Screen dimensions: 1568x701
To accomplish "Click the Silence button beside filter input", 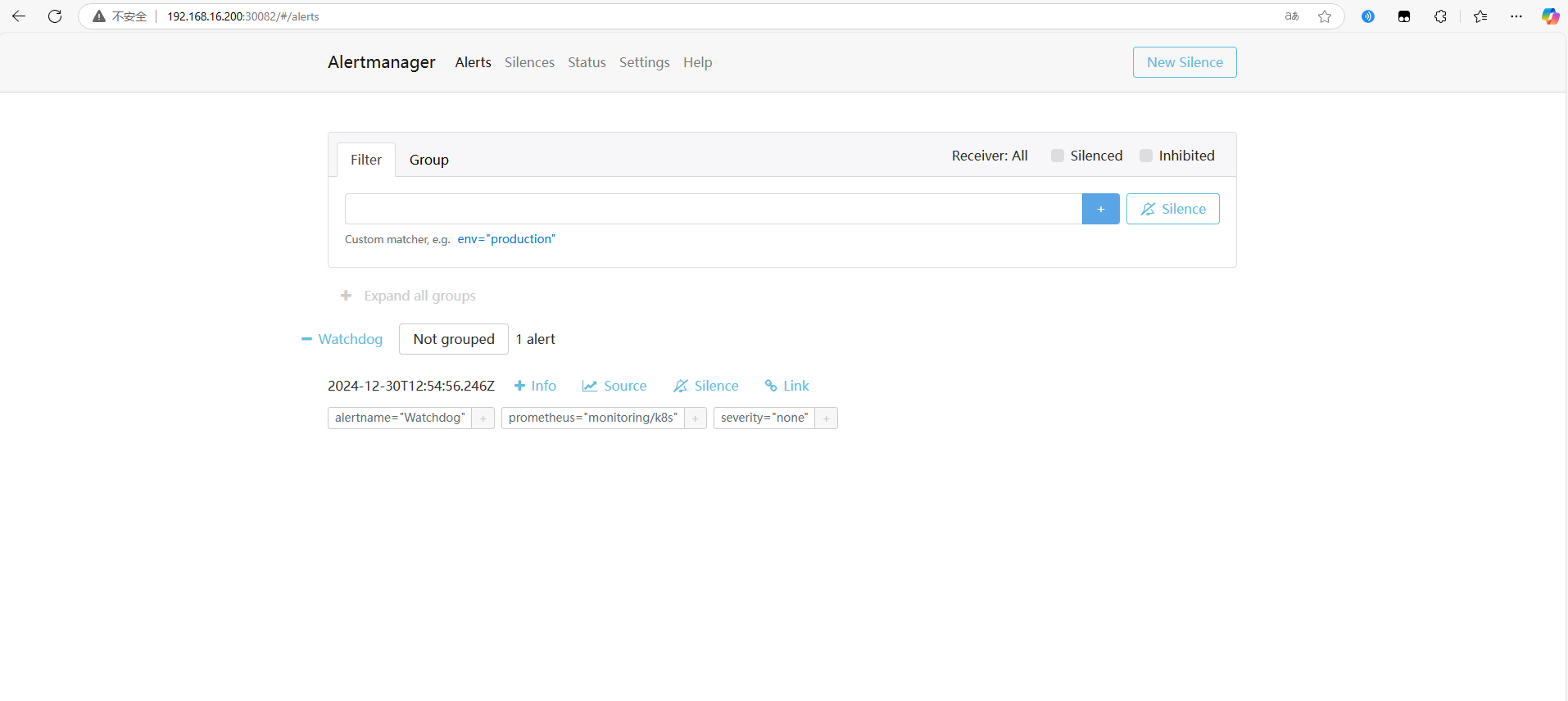I will (1173, 209).
